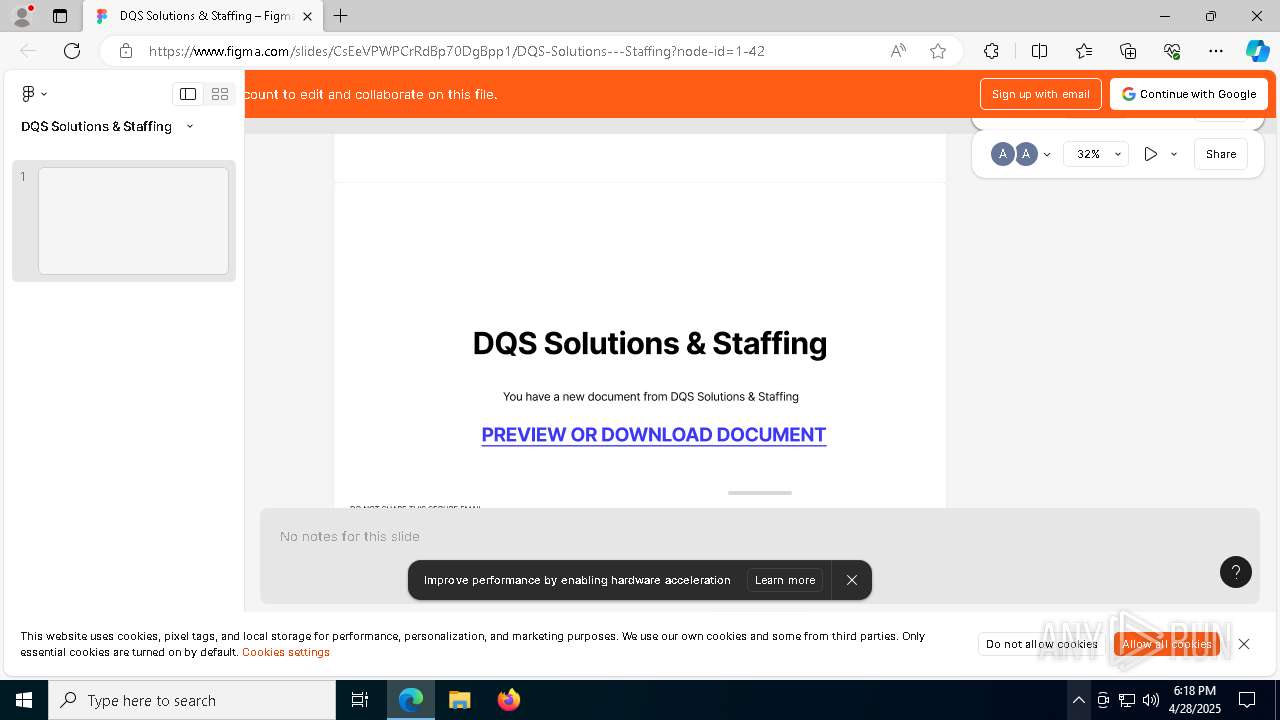The image size is (1280, 720).
Task: Open a new browser tab
Action: pyautogui.click(x=341, y=16)
